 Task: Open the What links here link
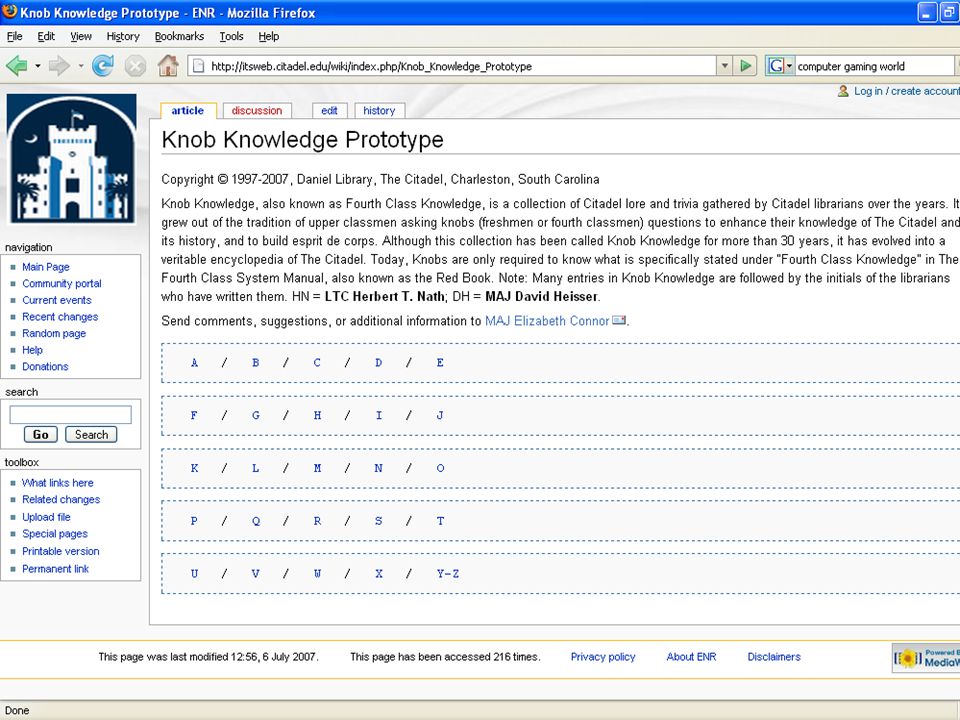(x=58, y=482)
